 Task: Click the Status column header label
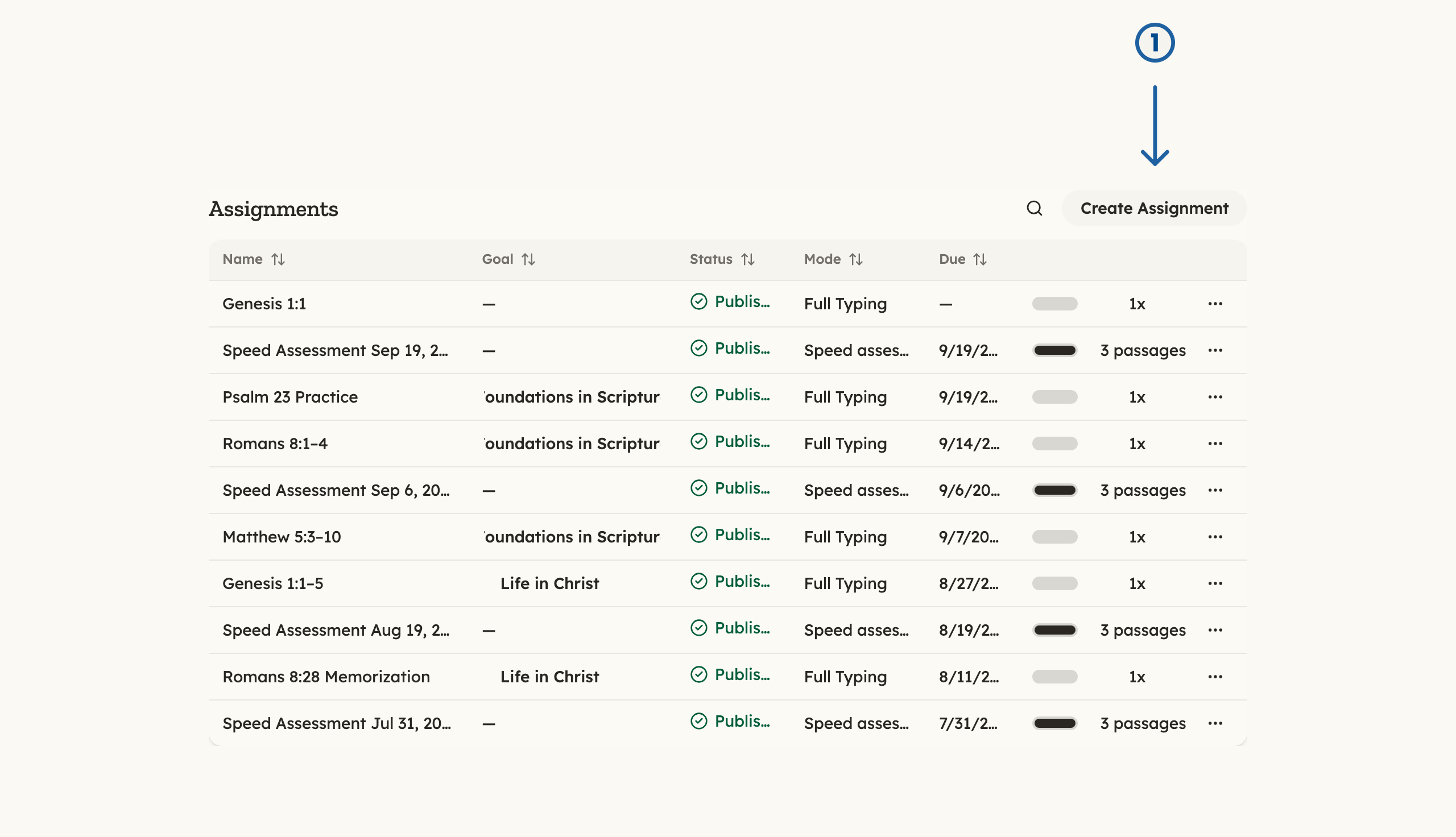point(711,259)
